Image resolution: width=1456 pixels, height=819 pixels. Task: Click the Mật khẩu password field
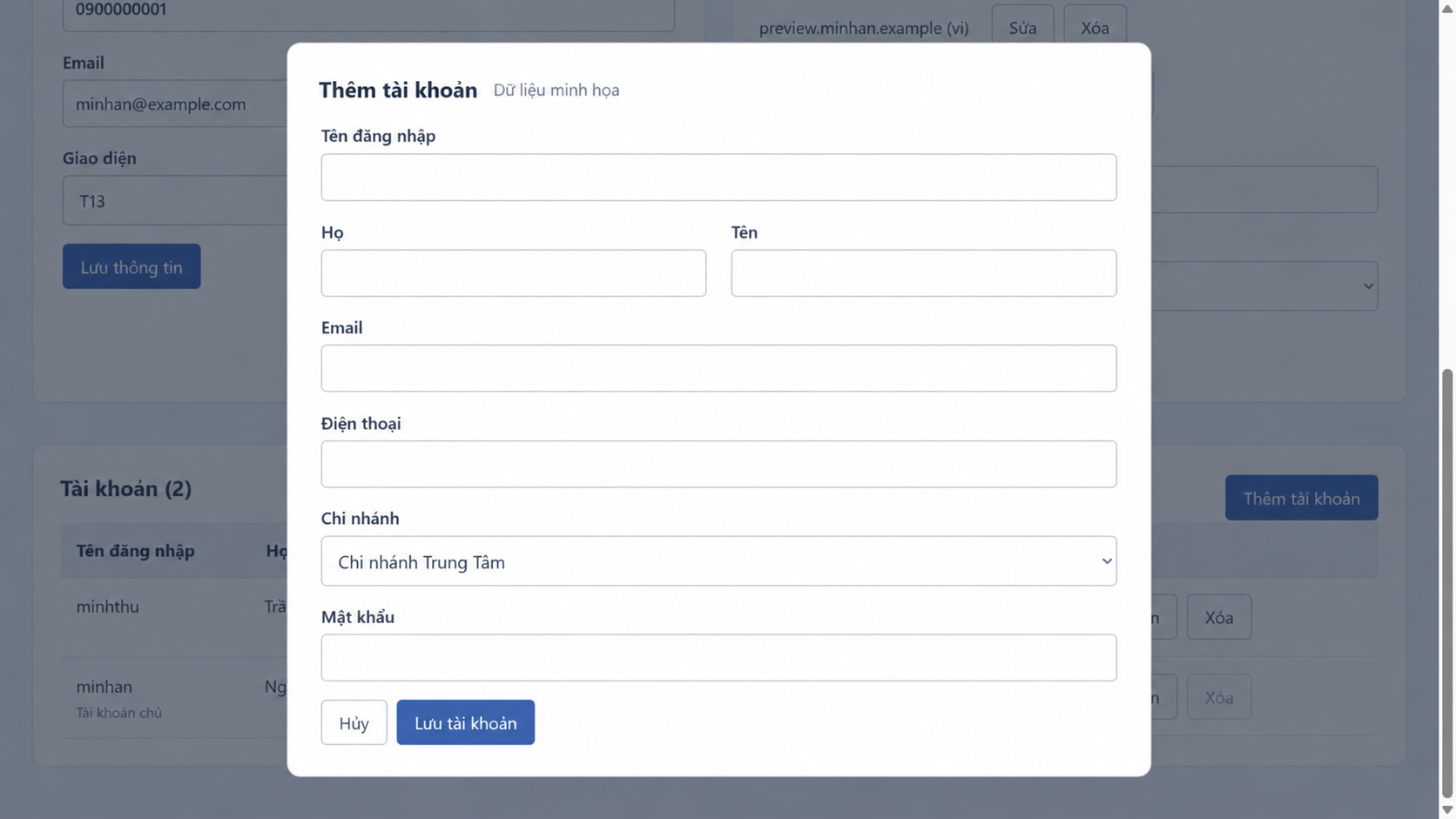(x=718, y=658)
